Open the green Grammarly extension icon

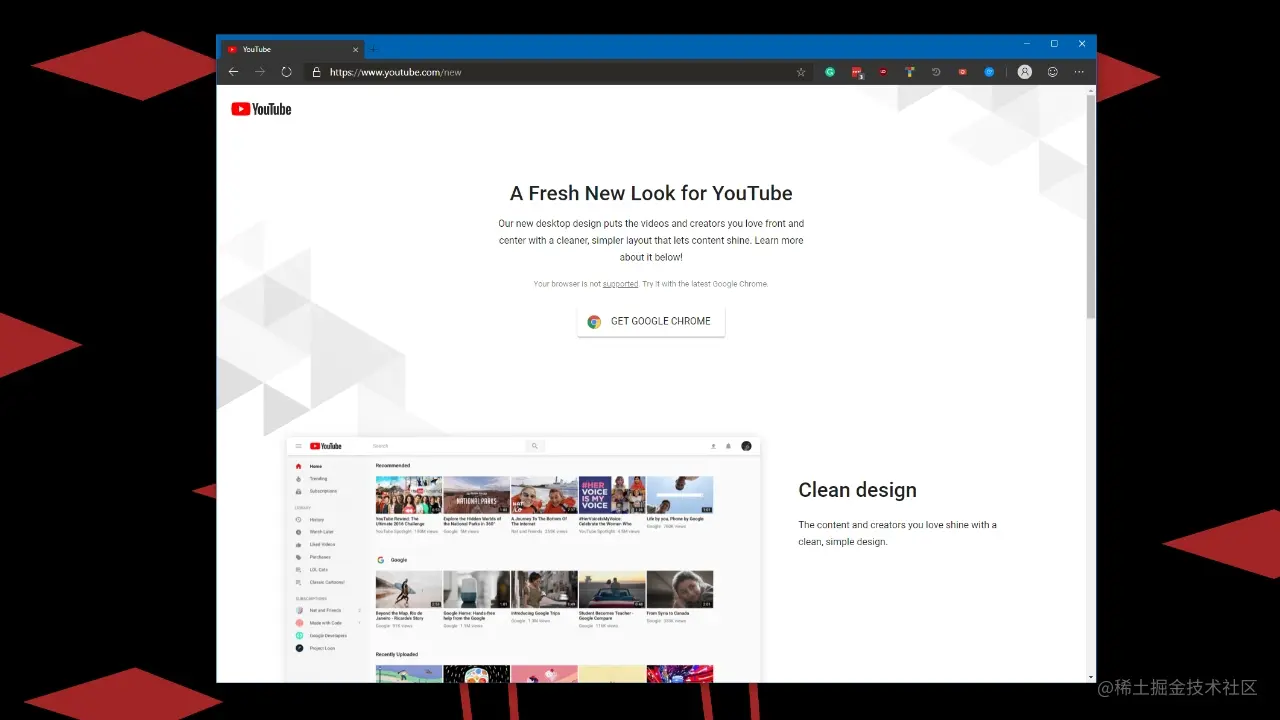coord(830,72)
